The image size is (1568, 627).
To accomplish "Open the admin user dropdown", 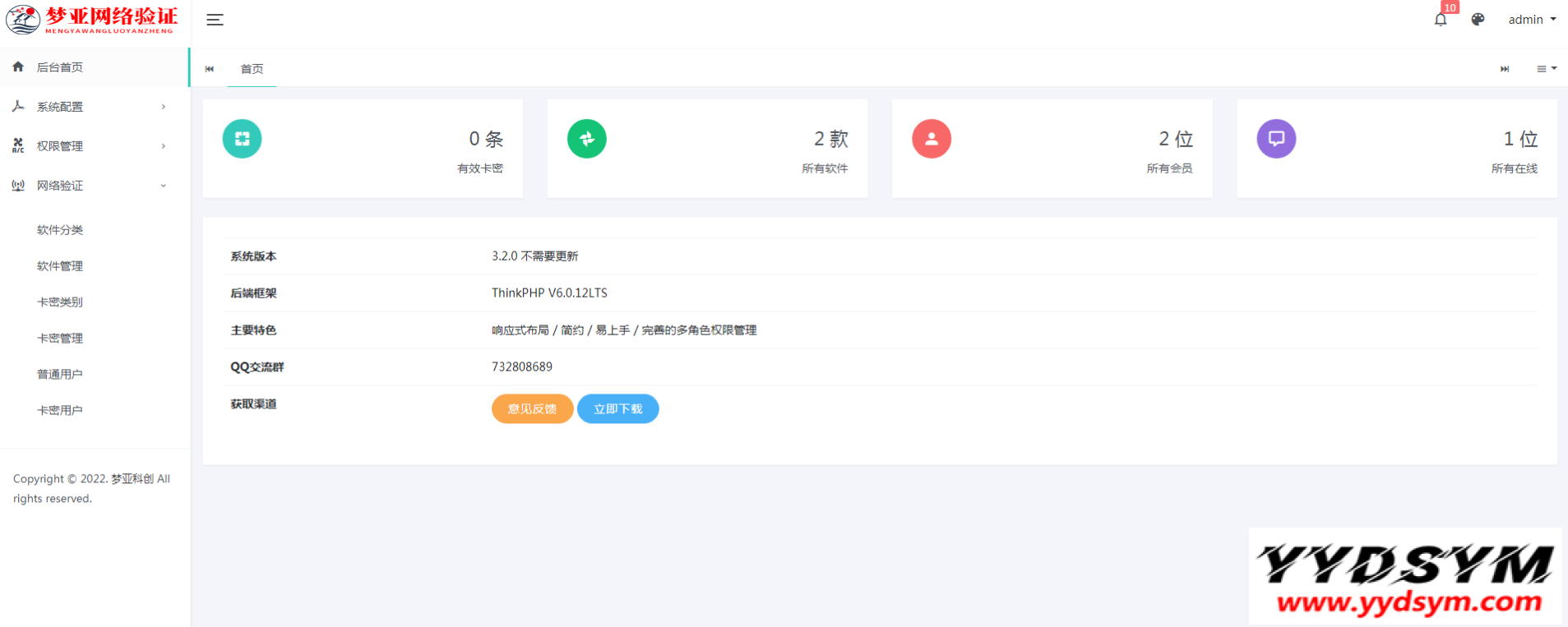I will coord(1531,20).
